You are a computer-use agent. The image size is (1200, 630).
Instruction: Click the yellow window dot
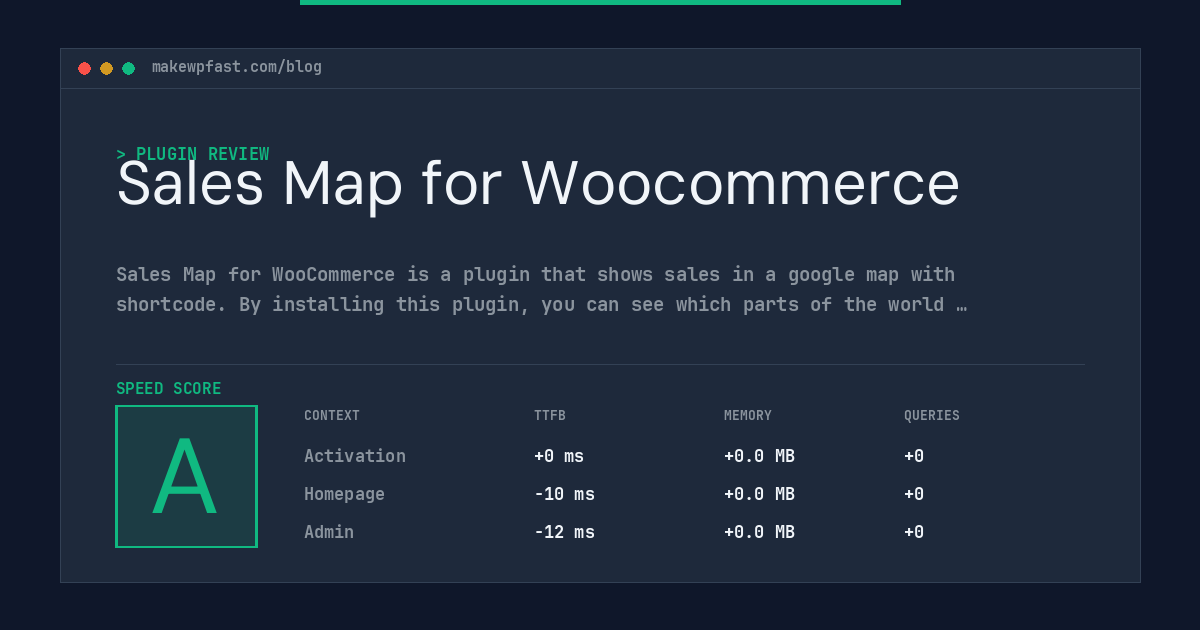coord(106,68)
